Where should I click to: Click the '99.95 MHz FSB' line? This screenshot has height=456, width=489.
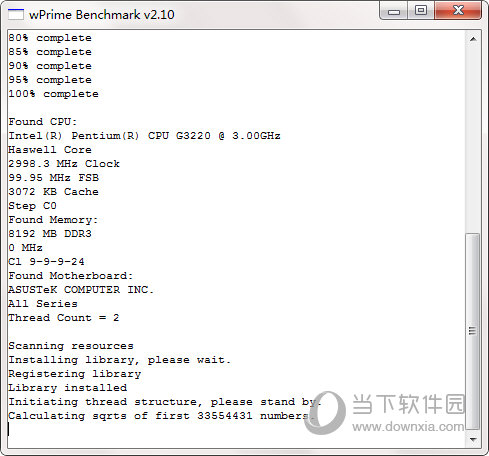pyautogui.click(x=54, y=178)
